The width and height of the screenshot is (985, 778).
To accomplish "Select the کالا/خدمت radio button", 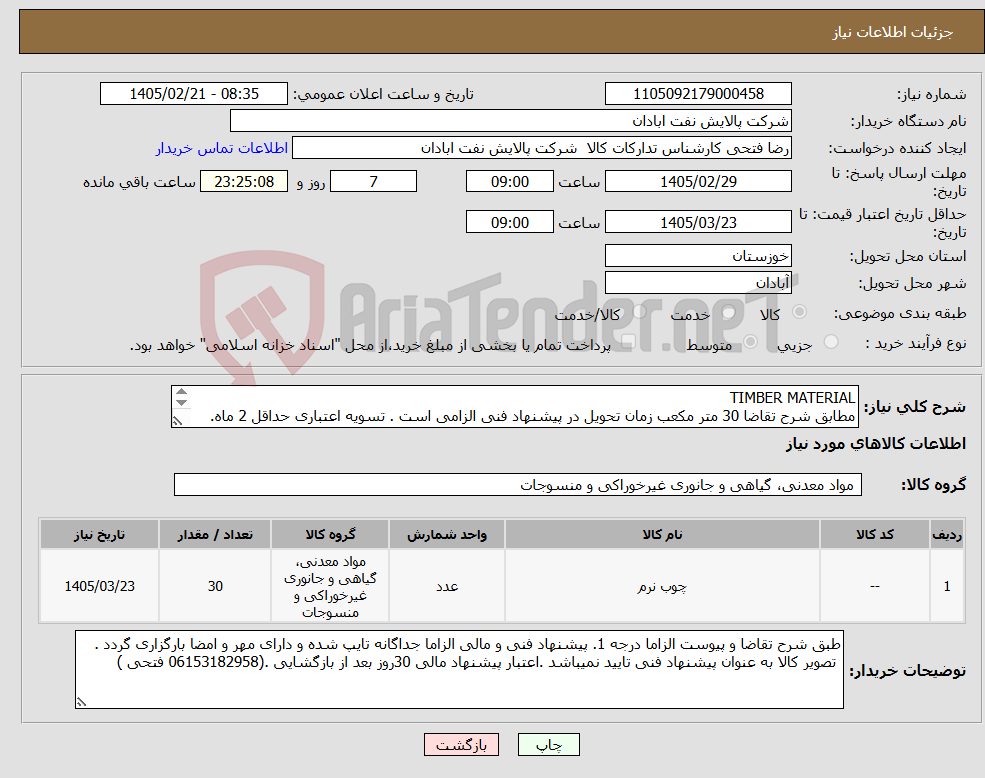I will 639,312.
